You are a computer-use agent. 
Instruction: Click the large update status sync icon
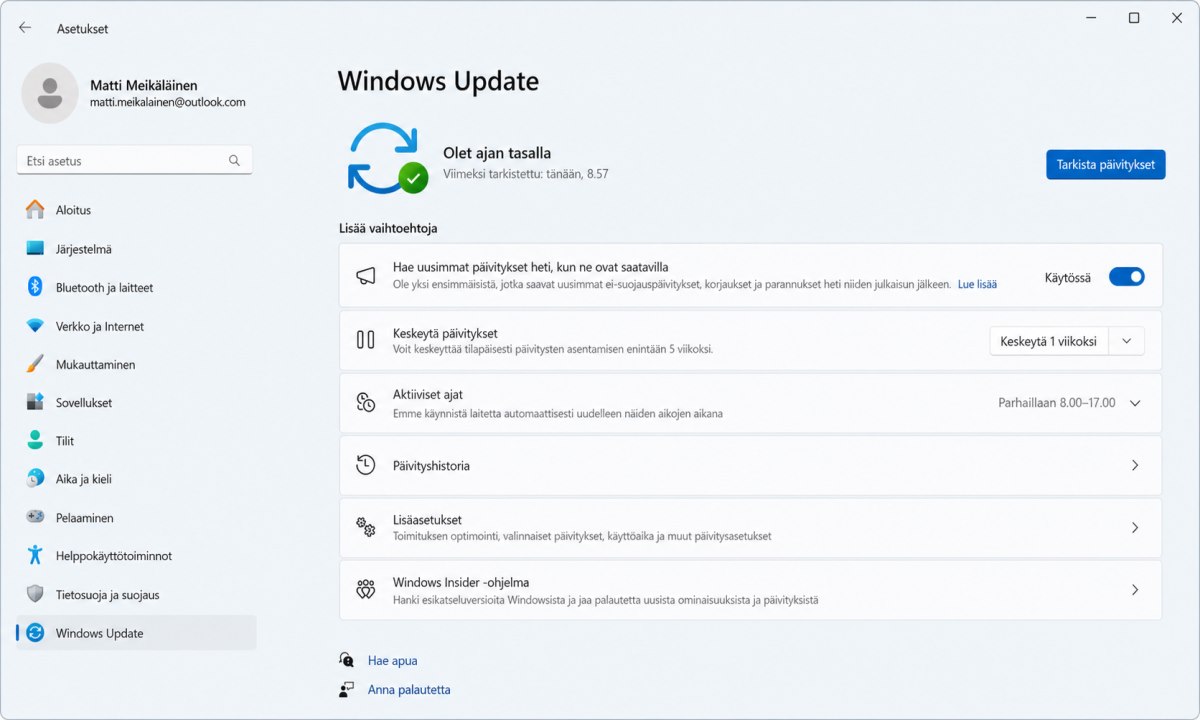(388, 158)
